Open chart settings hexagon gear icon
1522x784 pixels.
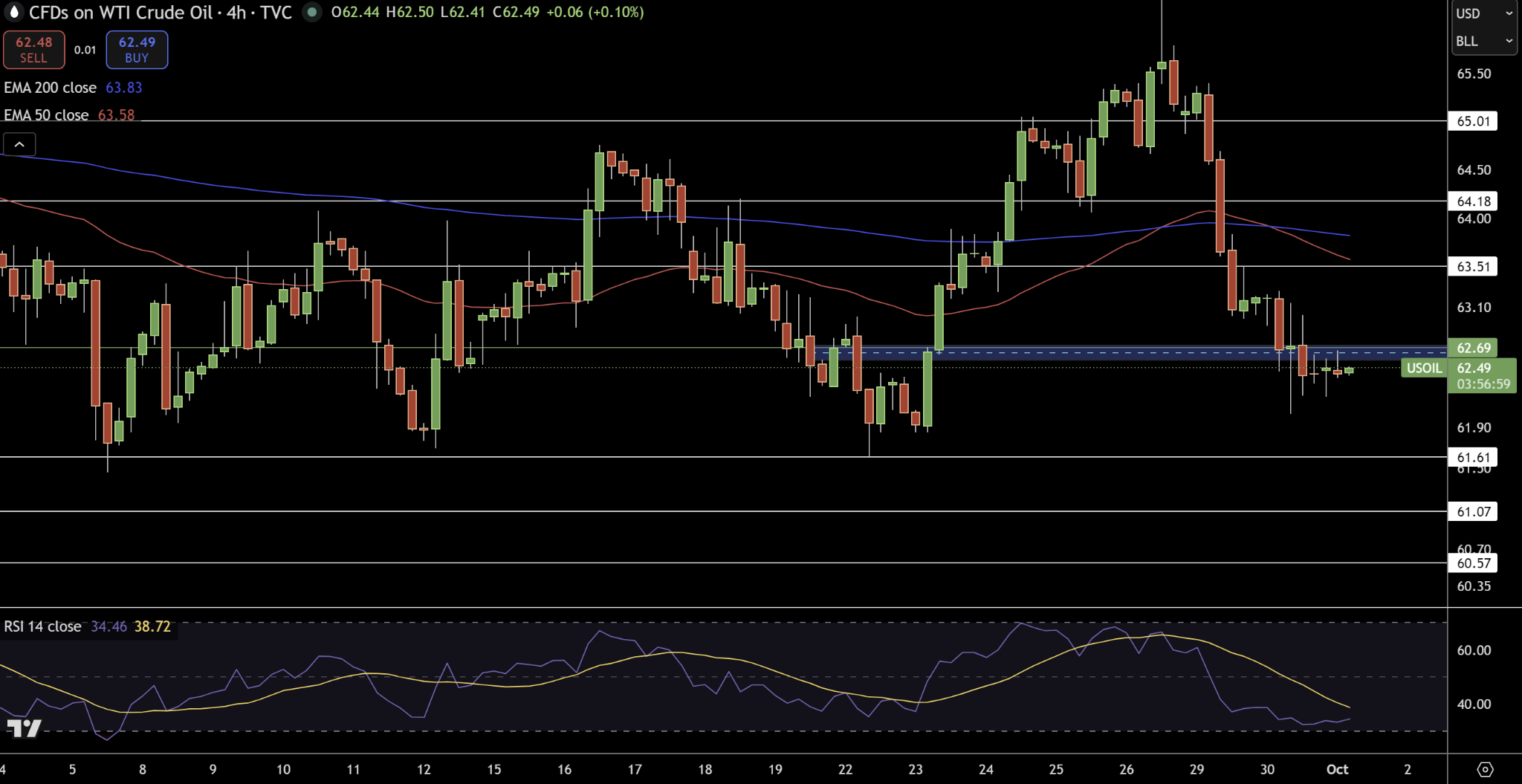coord(1484,769)
